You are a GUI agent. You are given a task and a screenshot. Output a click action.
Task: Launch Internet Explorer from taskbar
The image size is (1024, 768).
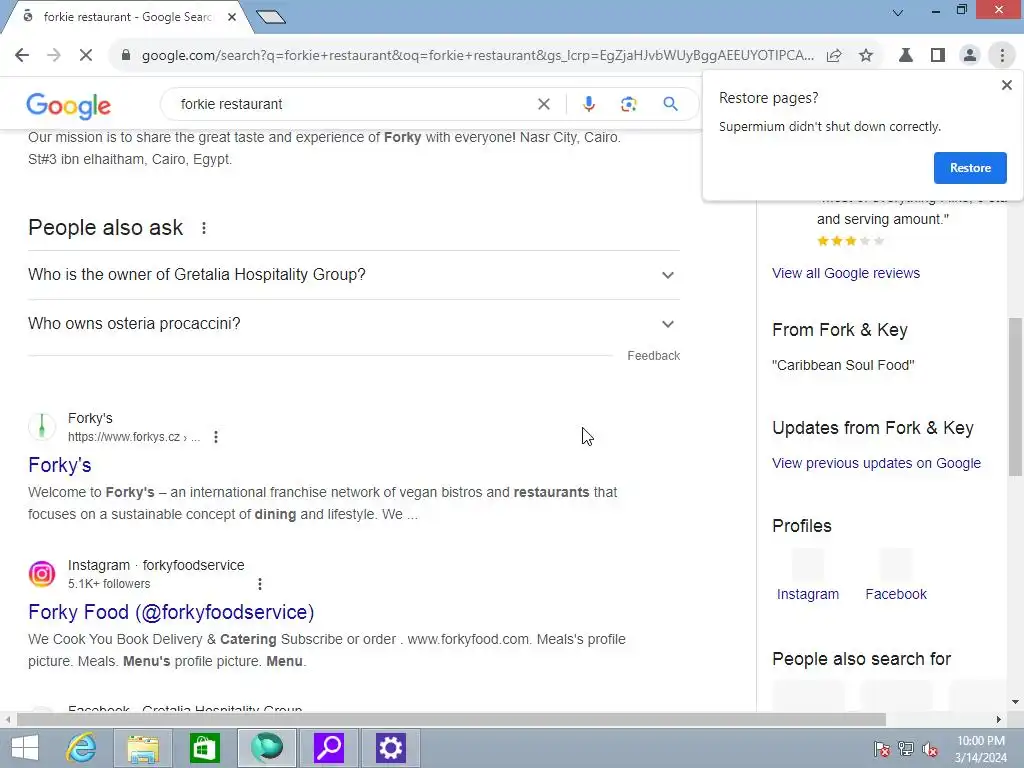point(82,748)
